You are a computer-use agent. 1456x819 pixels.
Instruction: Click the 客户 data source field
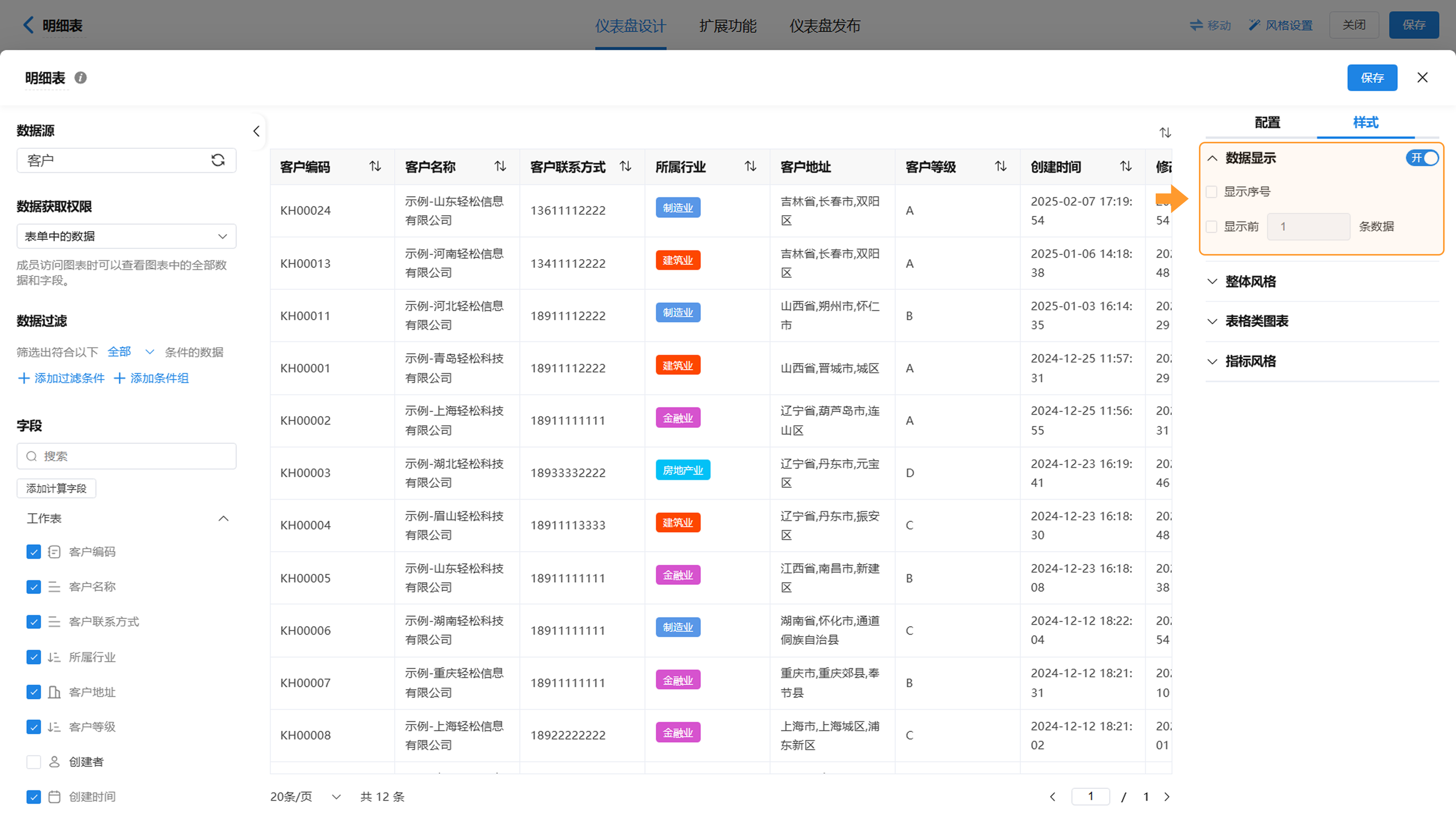[x=126, y=160]
